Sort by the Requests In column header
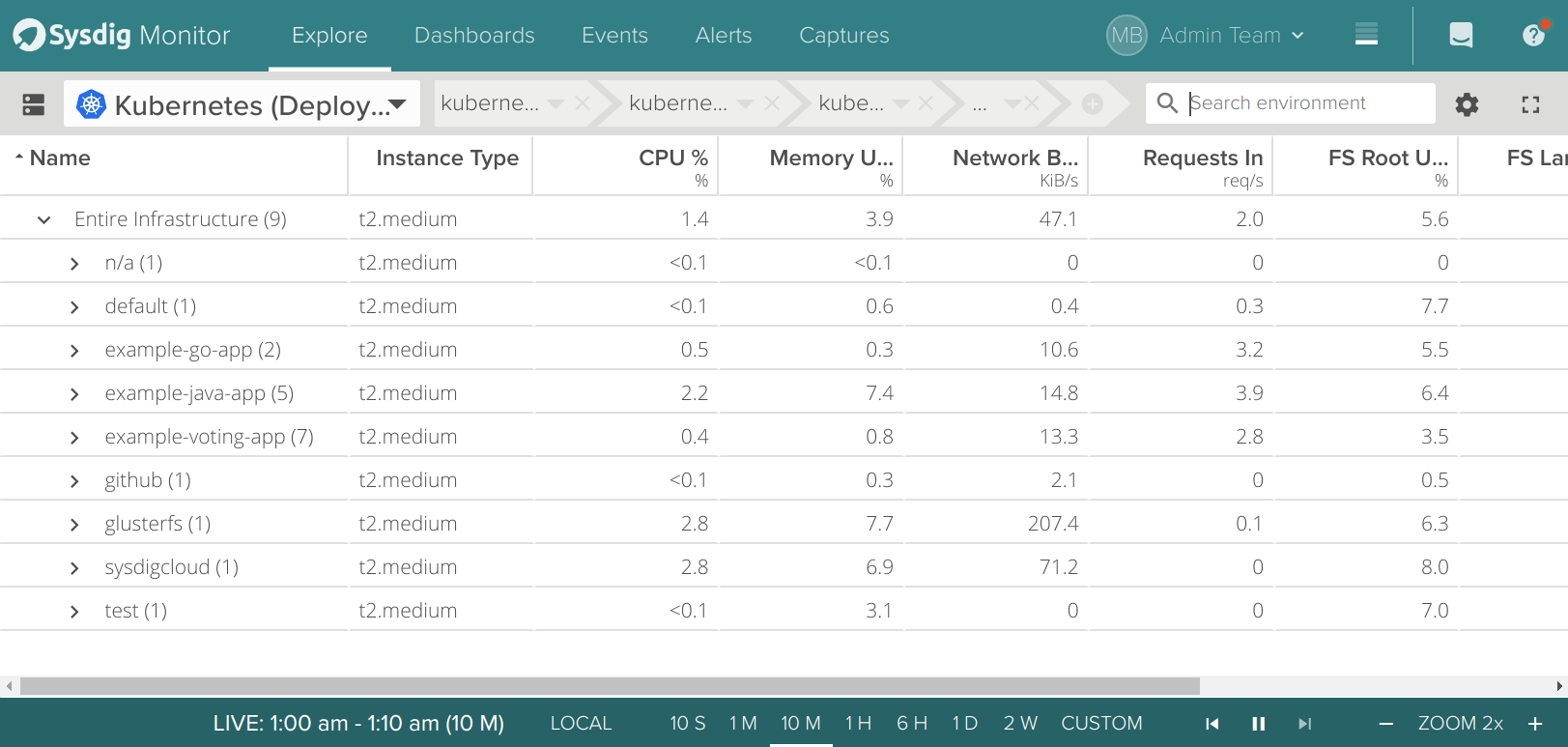The image size is (1568, 747). tap(1203, 158)
